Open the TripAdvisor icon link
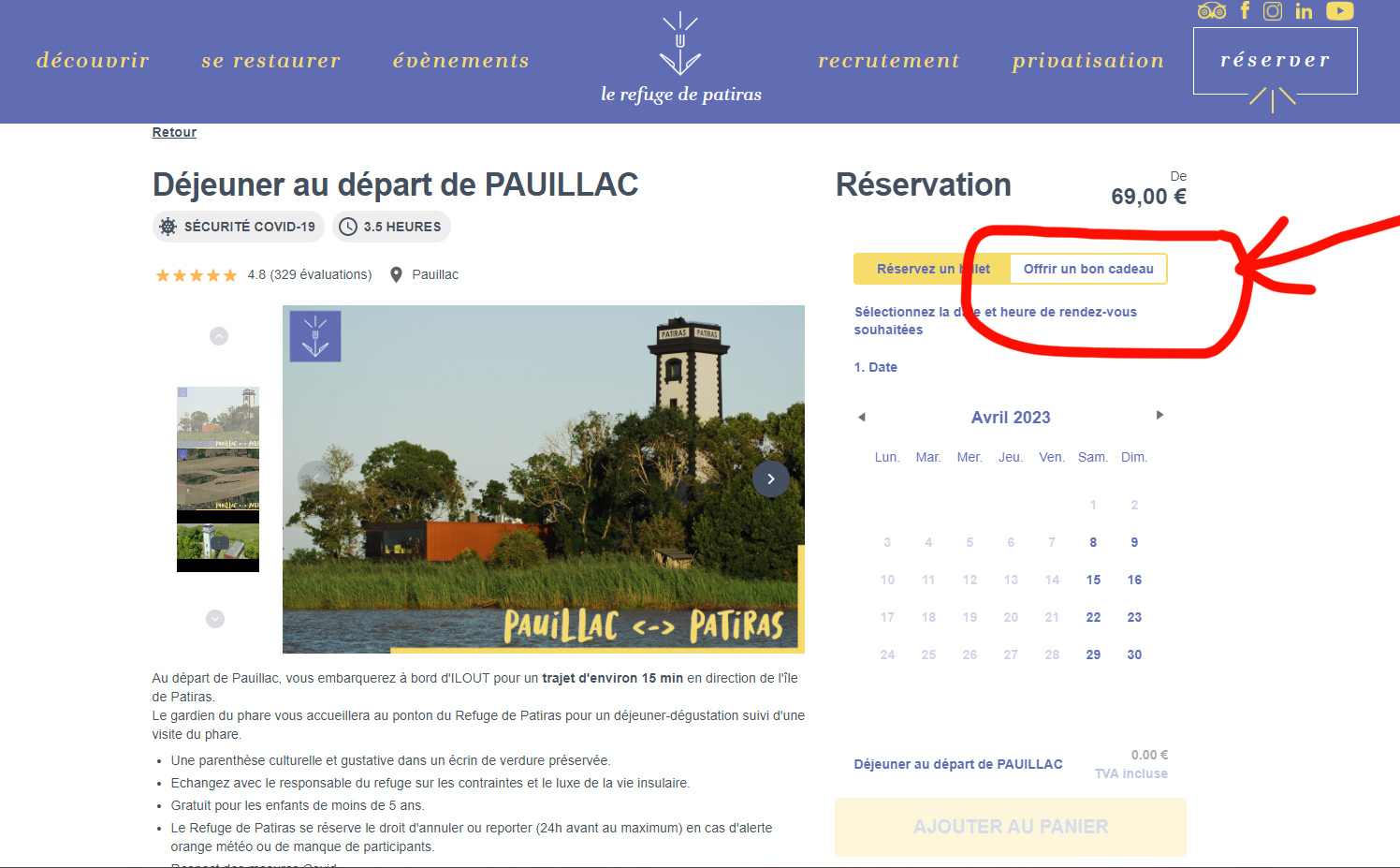Image resolution: width=1400 pixels, height=868 pixels. pyautogui.click(x=1212, y=11)
